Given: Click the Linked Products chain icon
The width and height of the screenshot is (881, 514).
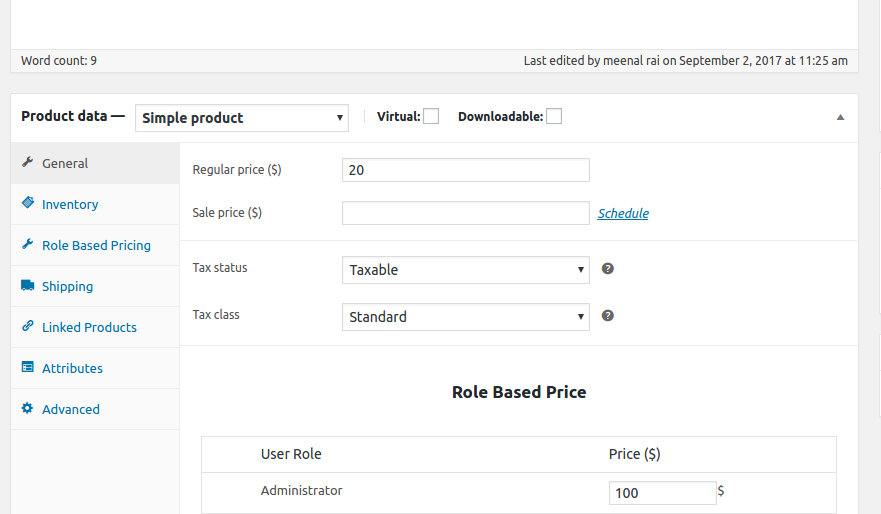Looking at the screenshot, I should [x=28, y=326].
